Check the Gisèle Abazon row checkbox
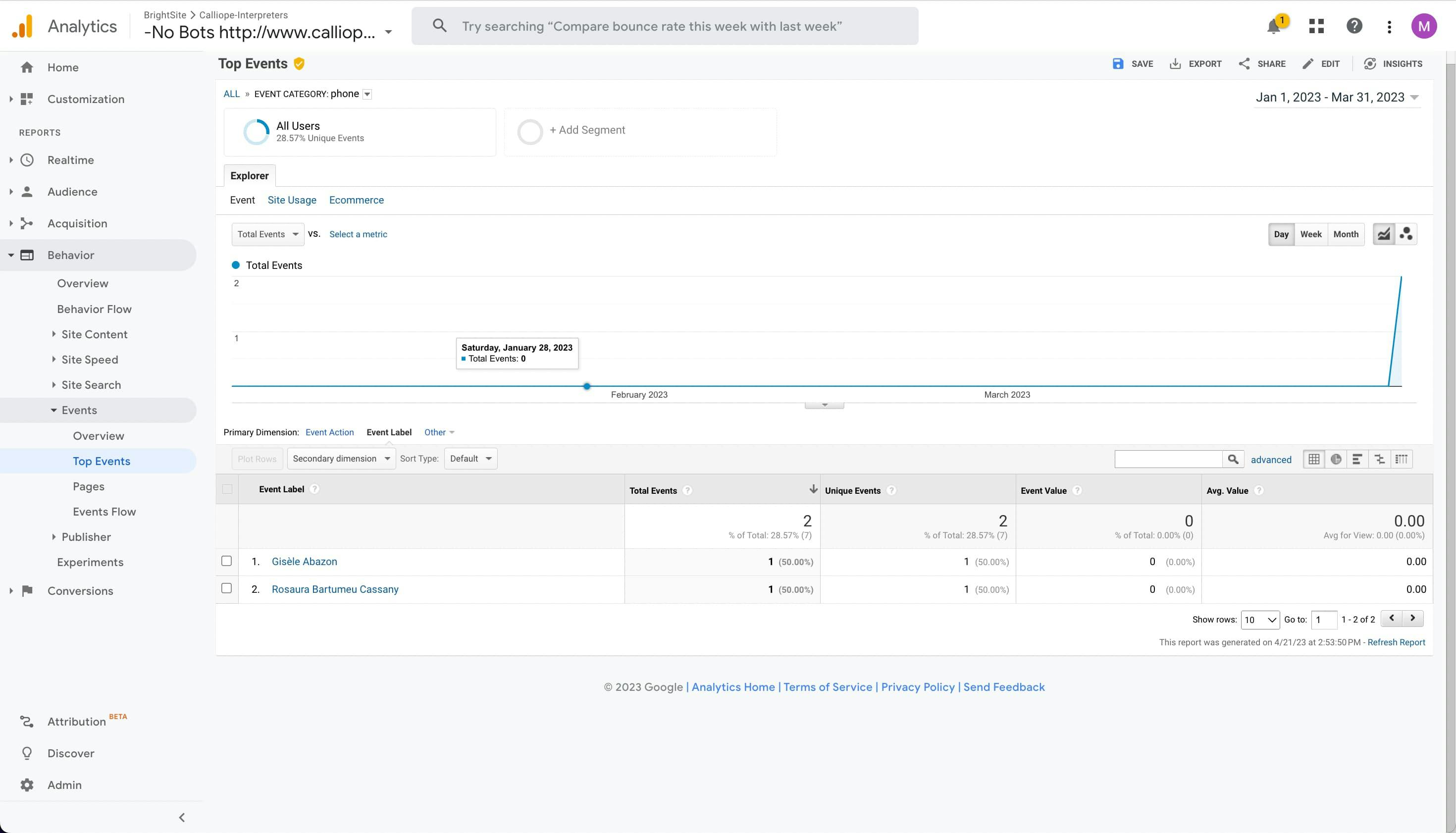1456x833 pixels. (x=226, y=561)
